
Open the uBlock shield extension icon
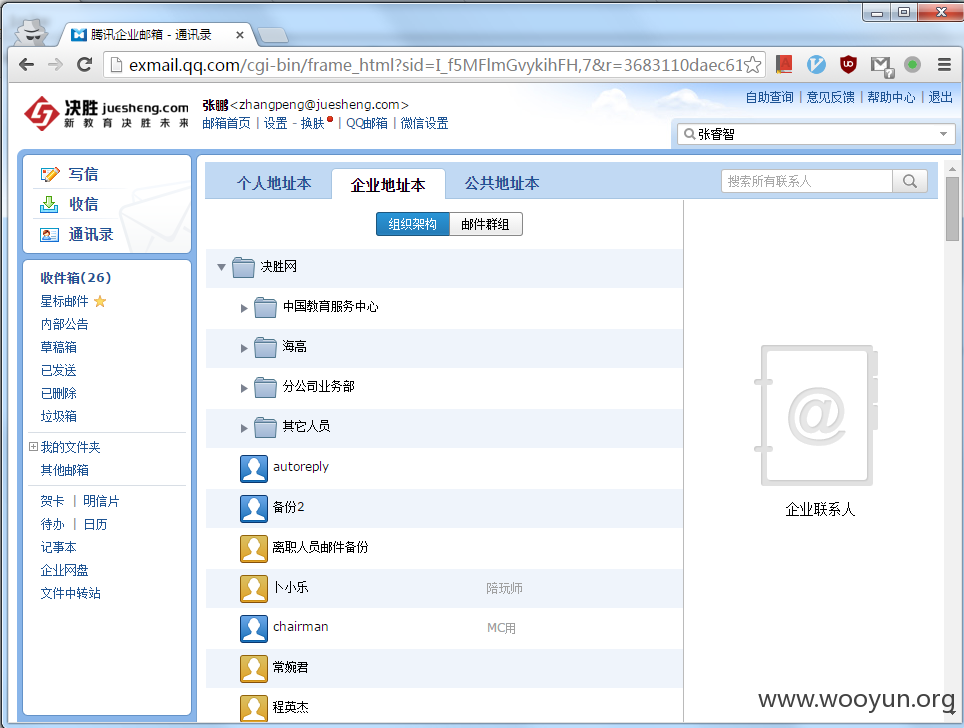pyautogui.click(x=848, y=65)
